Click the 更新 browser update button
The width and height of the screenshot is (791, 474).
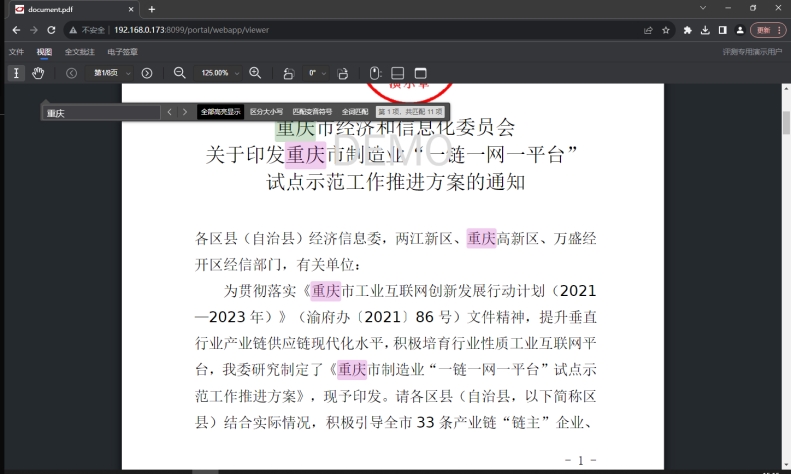point(768,30)
